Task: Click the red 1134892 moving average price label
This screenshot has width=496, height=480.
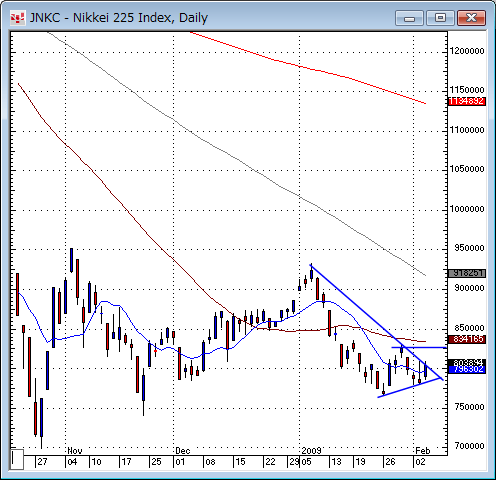Action: pyautogui.click(x=467, y=101)
